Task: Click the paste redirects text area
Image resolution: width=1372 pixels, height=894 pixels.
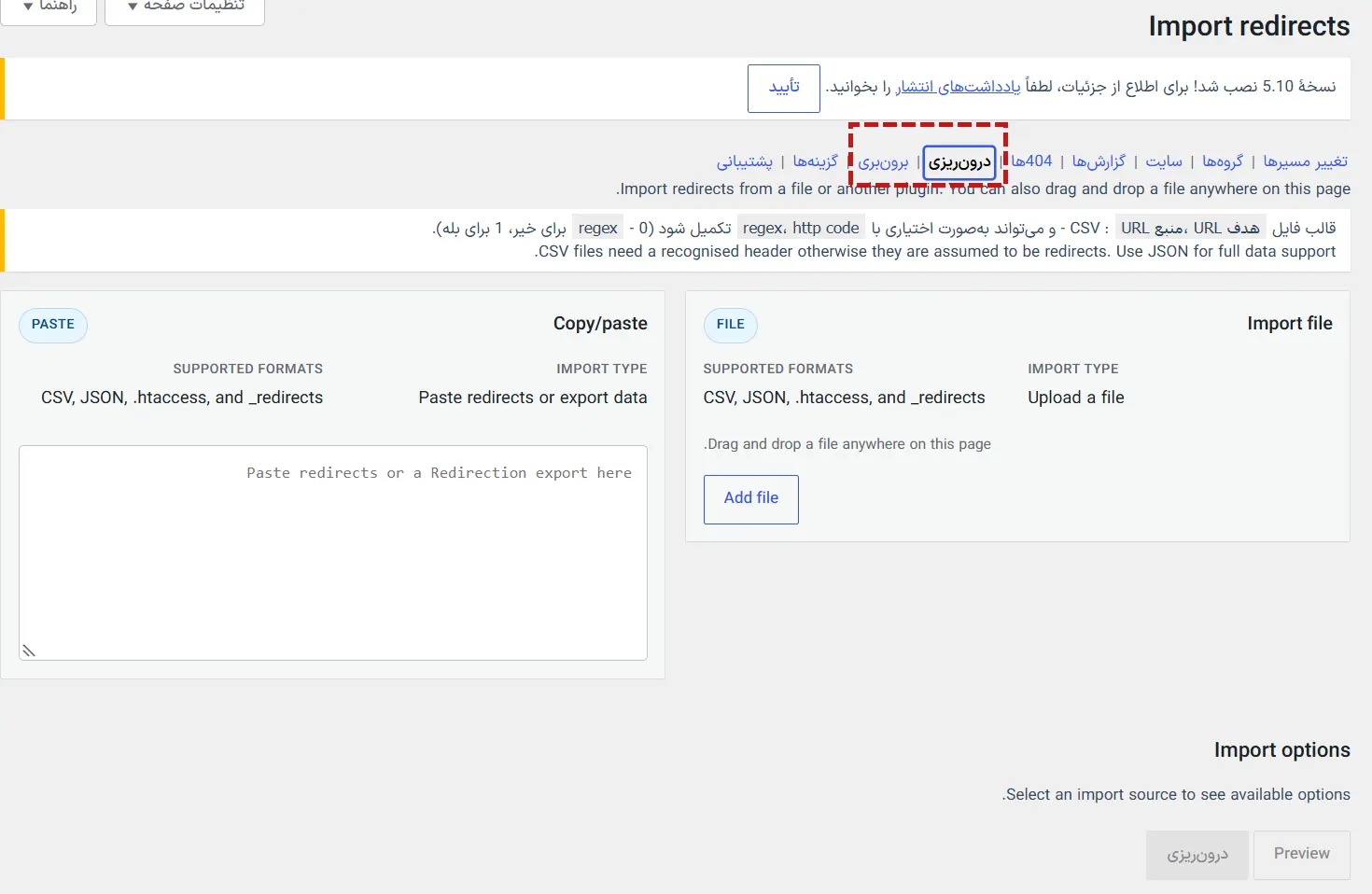Action: click(333, 552)
